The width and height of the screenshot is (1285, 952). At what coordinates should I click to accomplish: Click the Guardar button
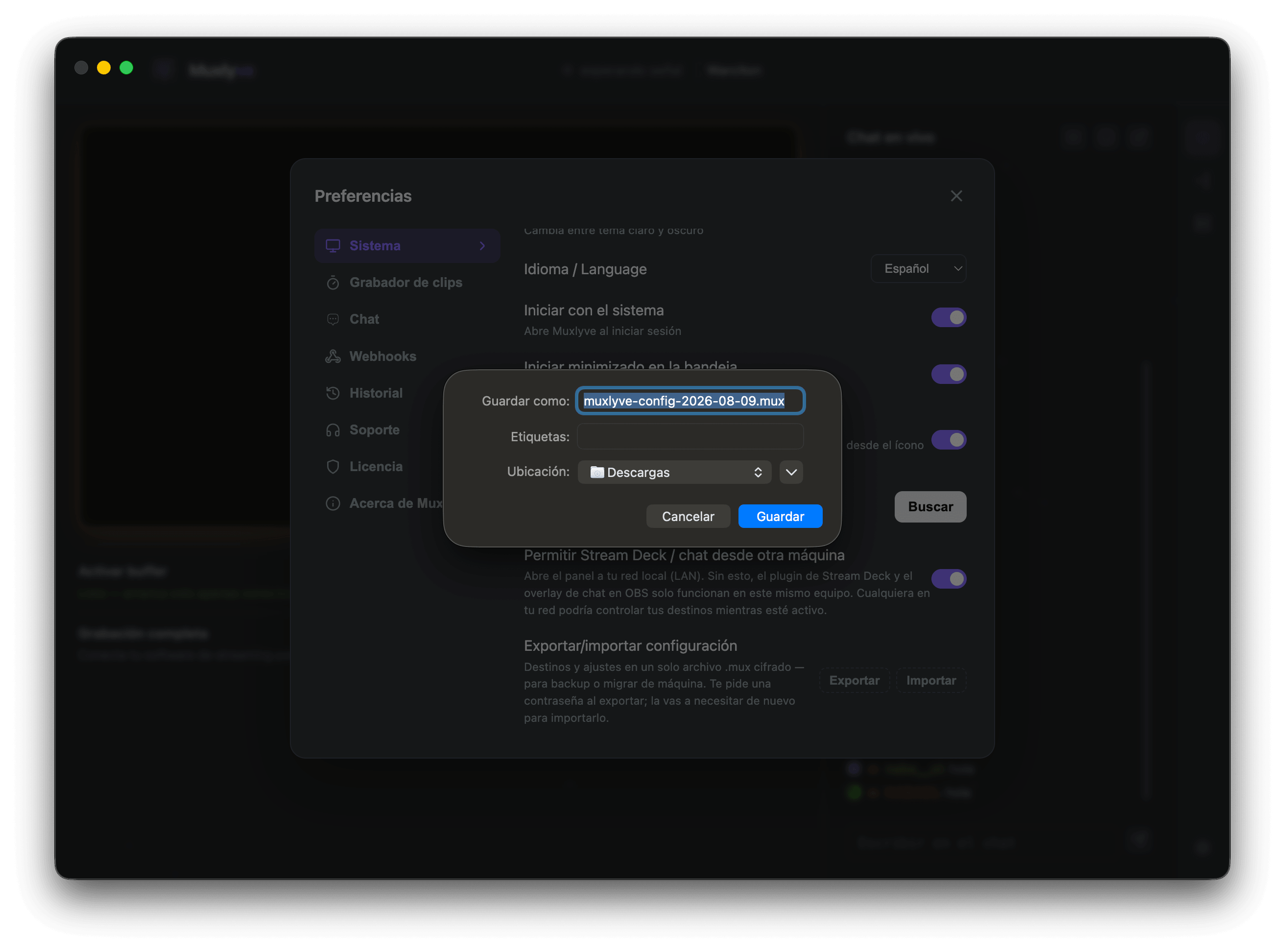coord(780,516)
